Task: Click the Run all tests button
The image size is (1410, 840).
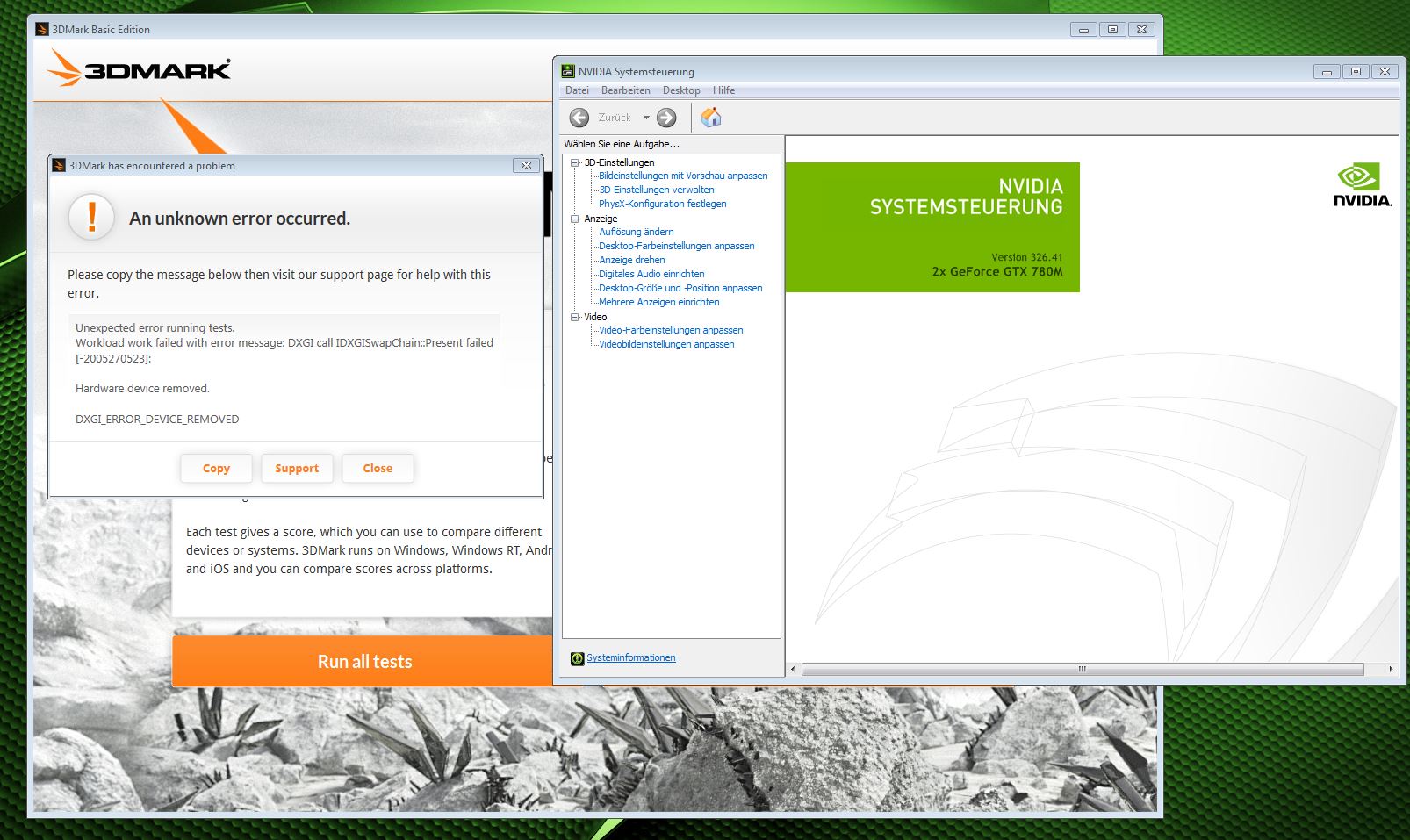Action: point(364,661)
